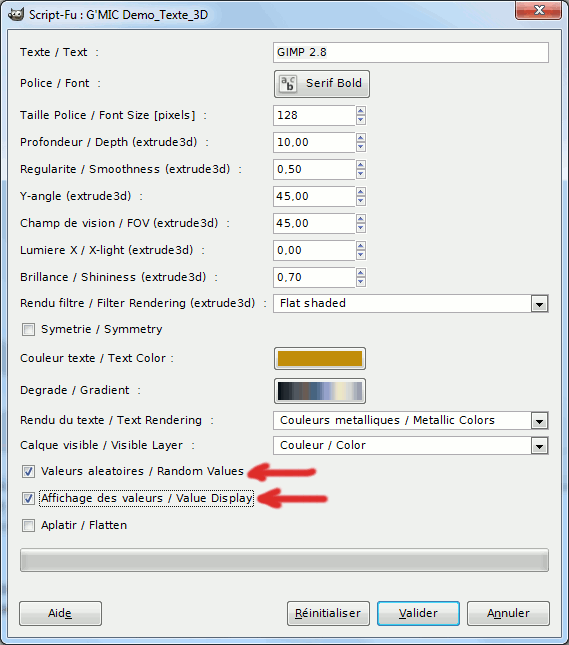Click the Y-angle field showing 45,00

(x=314, y=196)
